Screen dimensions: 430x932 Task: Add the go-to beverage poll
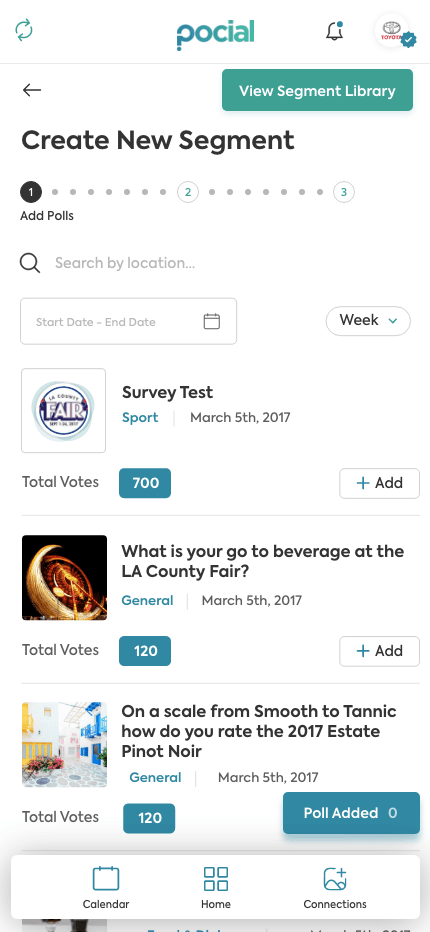coord(379,651)
